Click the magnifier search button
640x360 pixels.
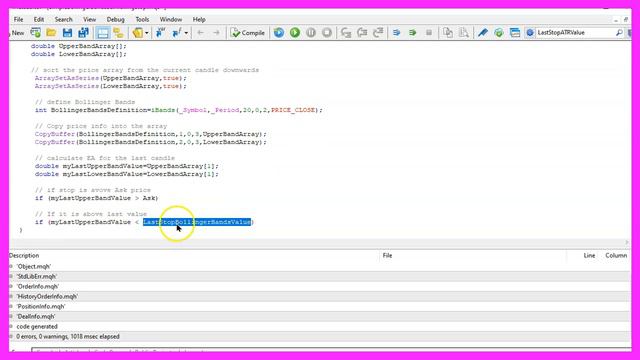619,33
